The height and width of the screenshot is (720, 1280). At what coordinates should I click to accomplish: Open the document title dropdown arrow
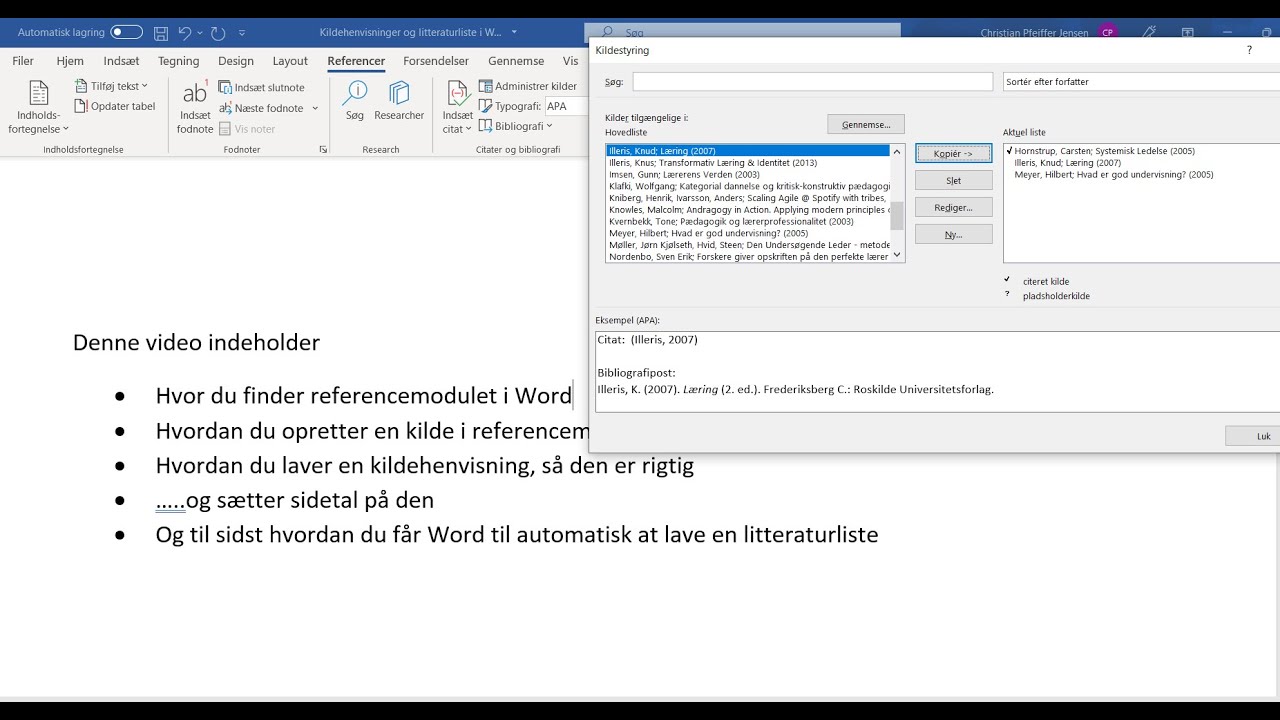click(514, 32)
